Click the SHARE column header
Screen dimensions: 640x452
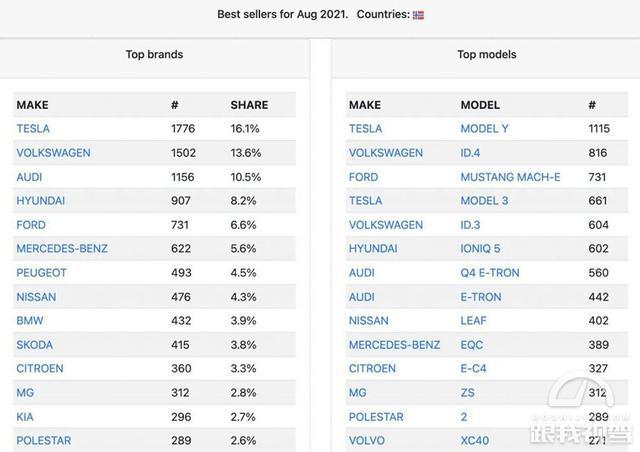(x=249, y=105)
